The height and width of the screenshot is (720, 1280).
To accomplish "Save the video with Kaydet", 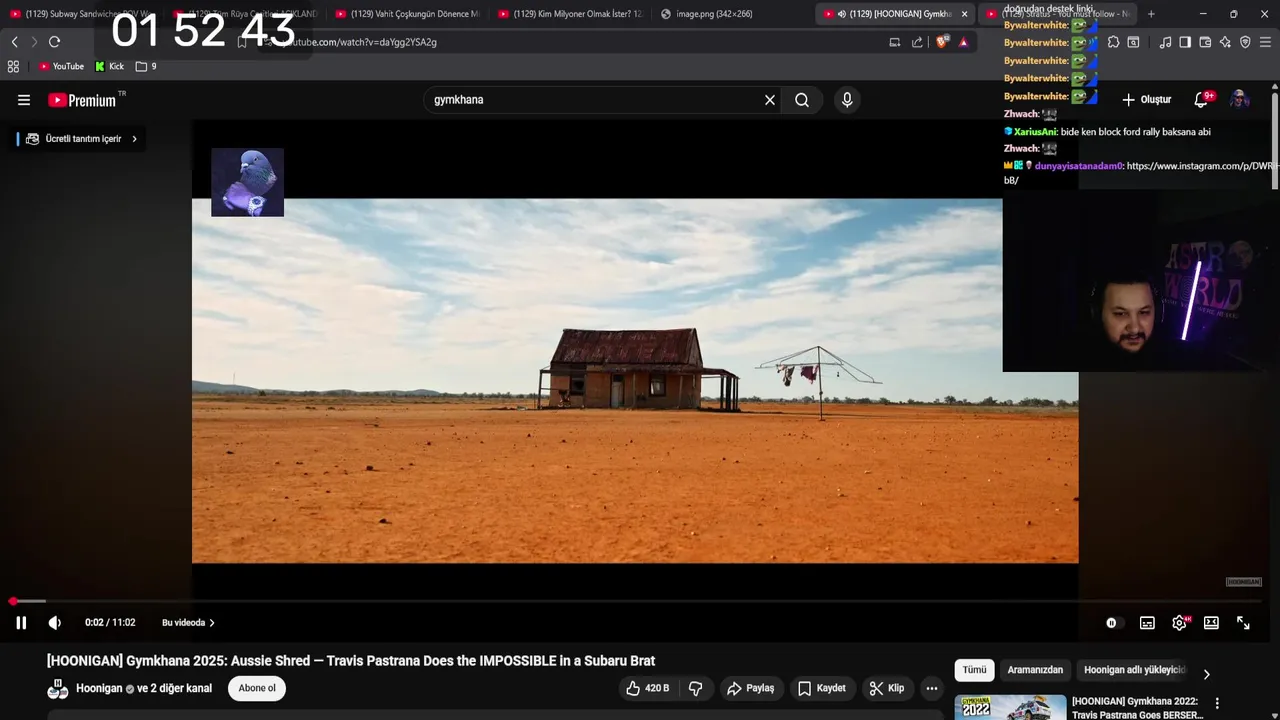I will [x=822, y=688].
